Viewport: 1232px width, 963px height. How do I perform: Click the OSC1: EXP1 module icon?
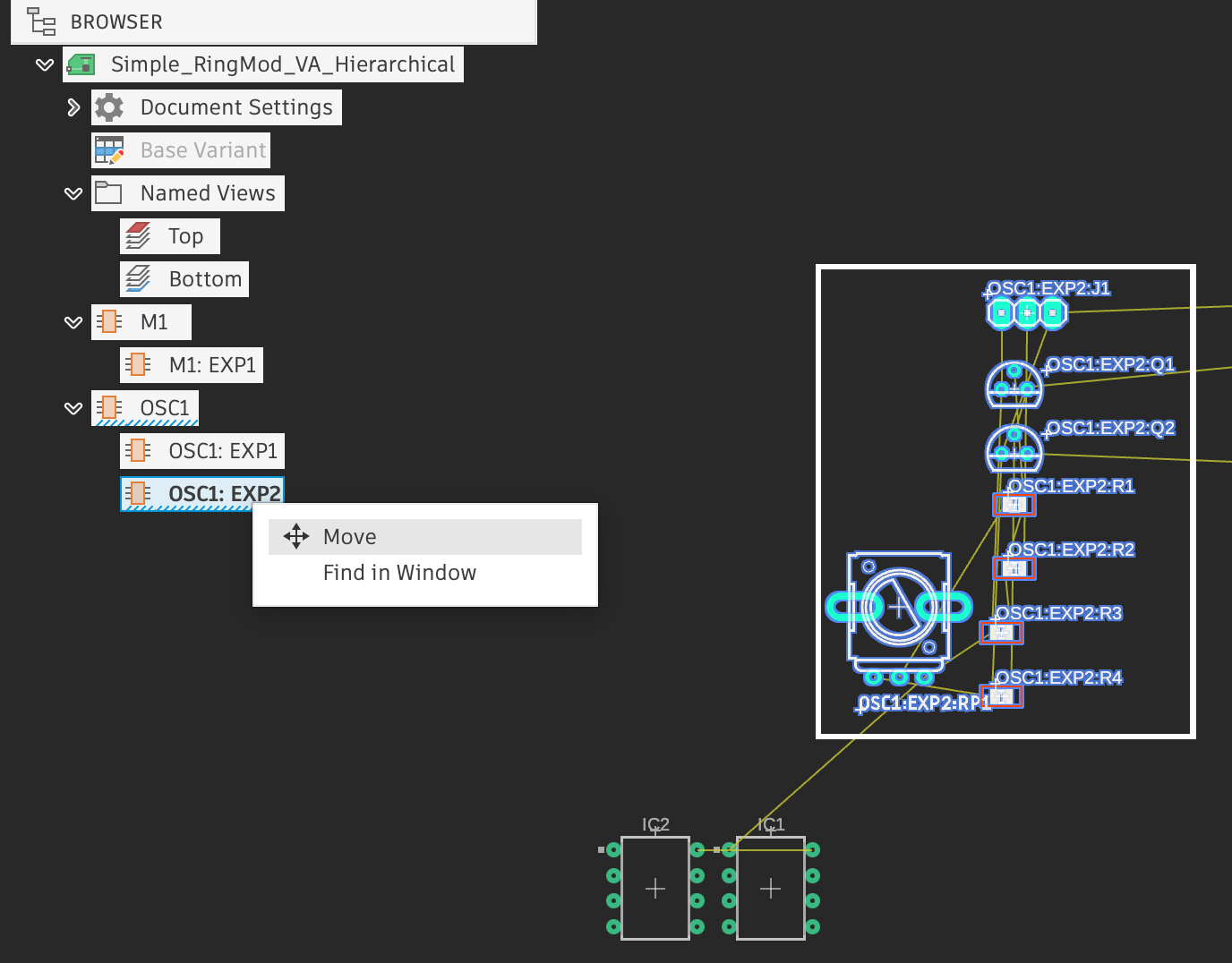point(138,450)
